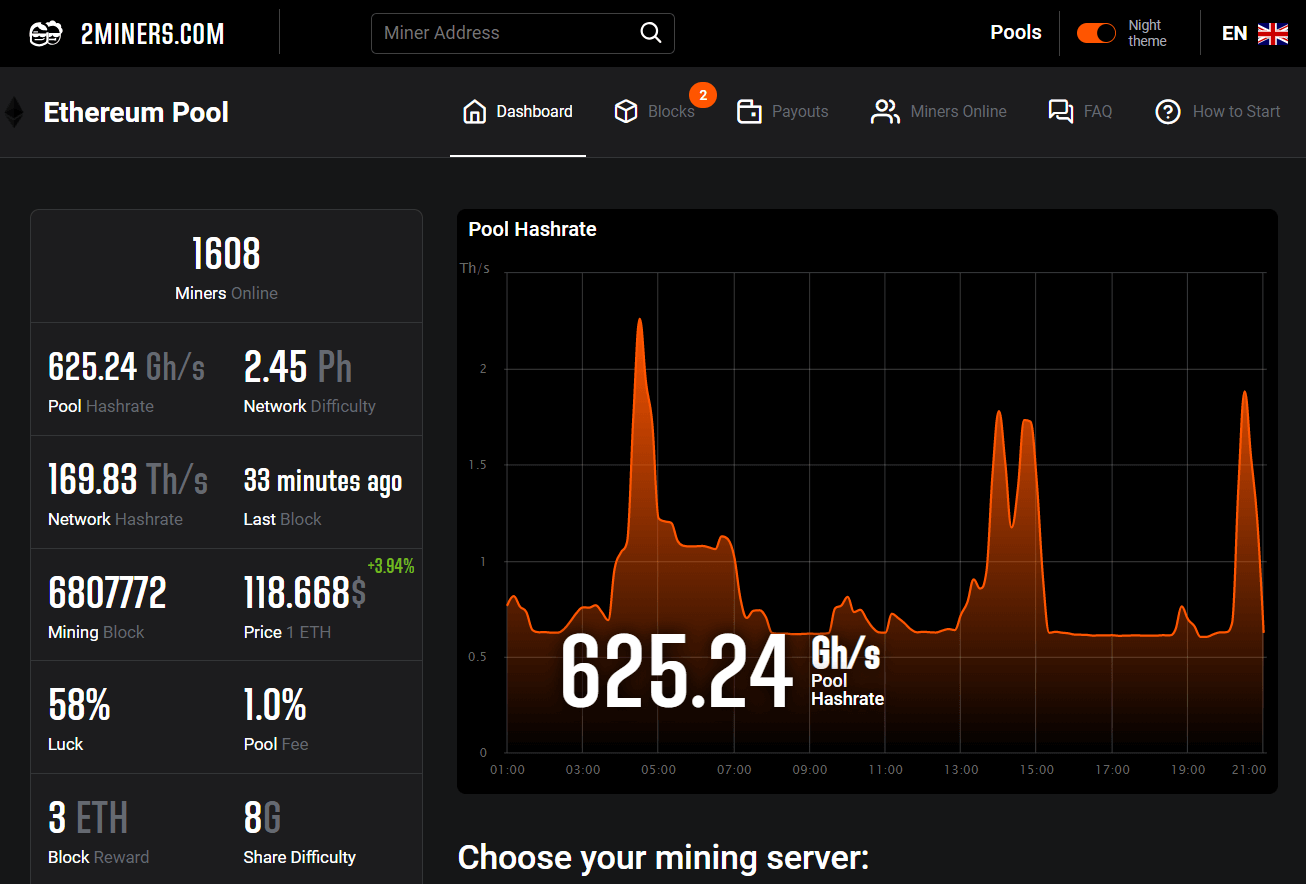1306x884 pixels.
Task: Click the search magnifier icon
Action: tap(651, 33)
